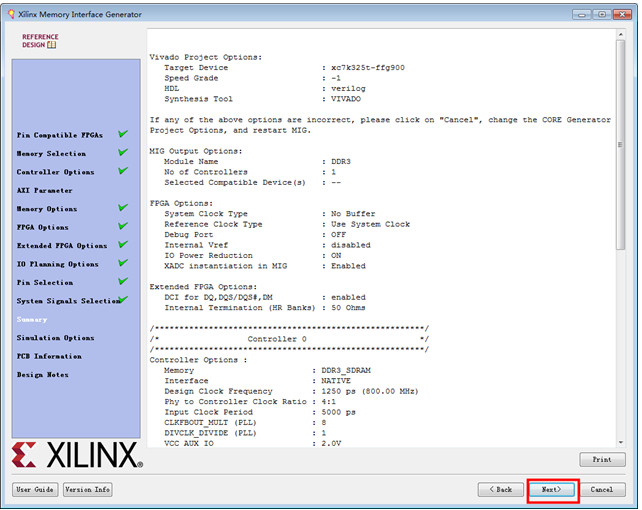This screenshot has width=642, height=510.
Task: Select System Signals Selection step
Action: [68, 301]
